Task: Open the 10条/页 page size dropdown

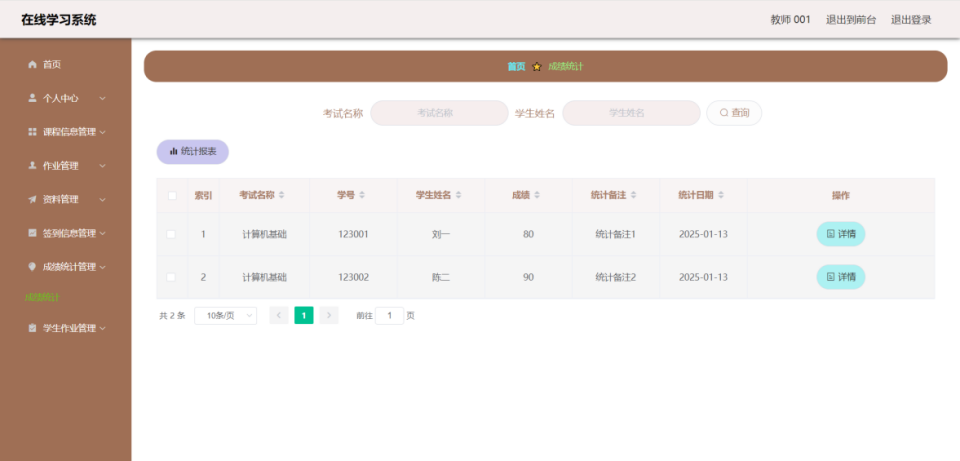Action: click(x=225, y=316)
